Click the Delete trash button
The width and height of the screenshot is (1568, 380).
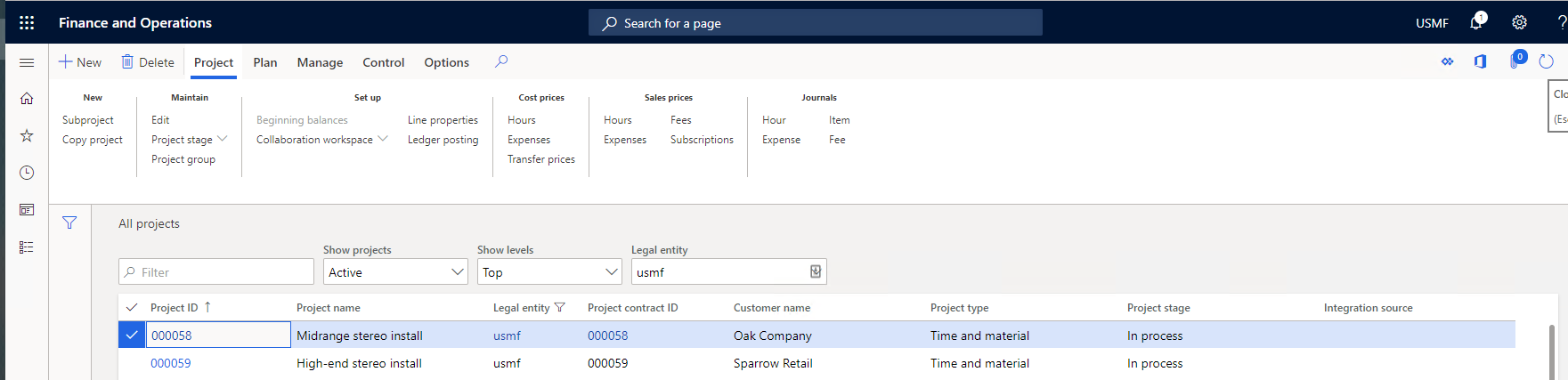pyautogui.click(x=148, y=62)
